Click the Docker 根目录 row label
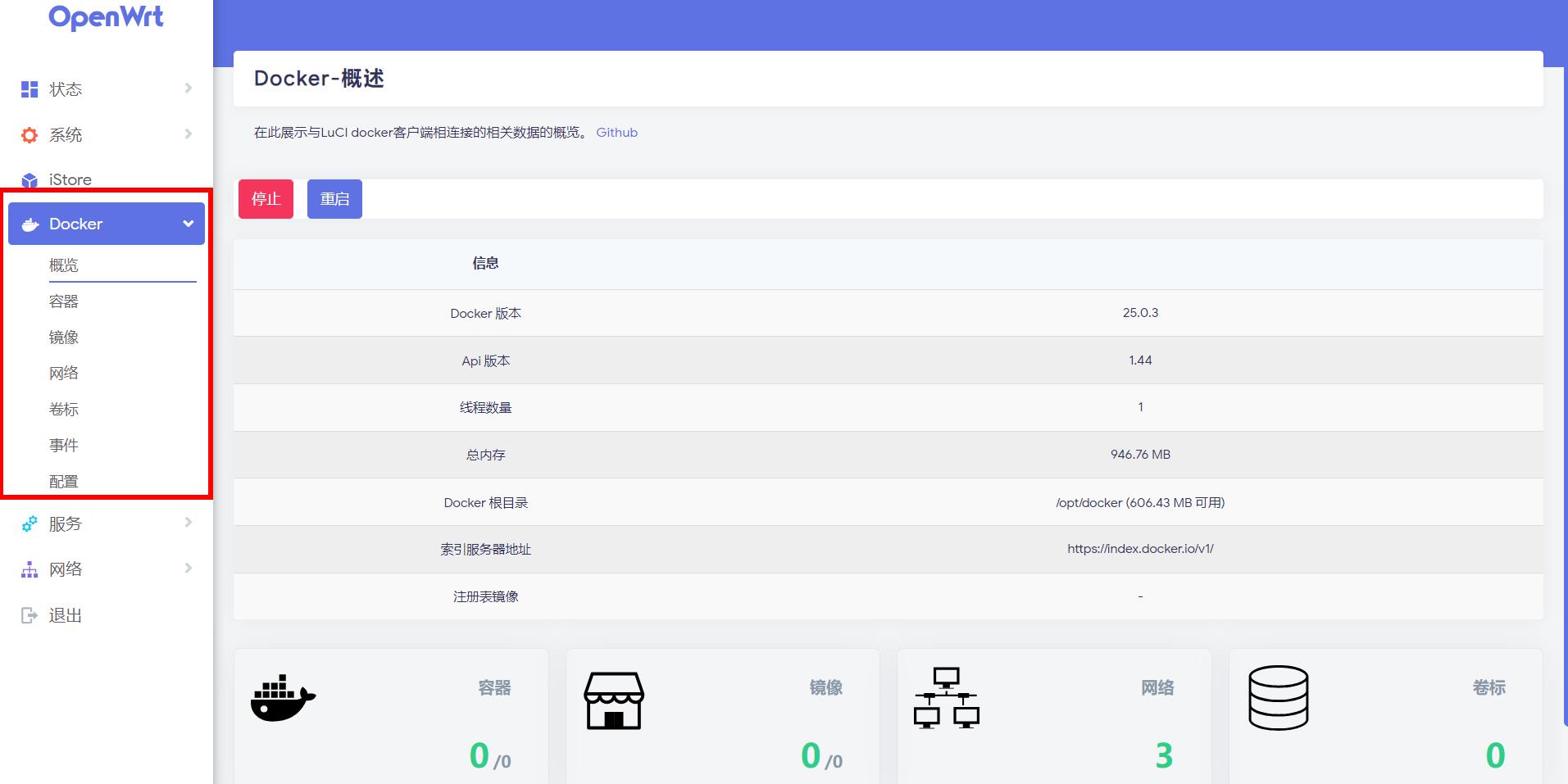The width and height of the screenshot is (1568, 784). coord(486,503)
